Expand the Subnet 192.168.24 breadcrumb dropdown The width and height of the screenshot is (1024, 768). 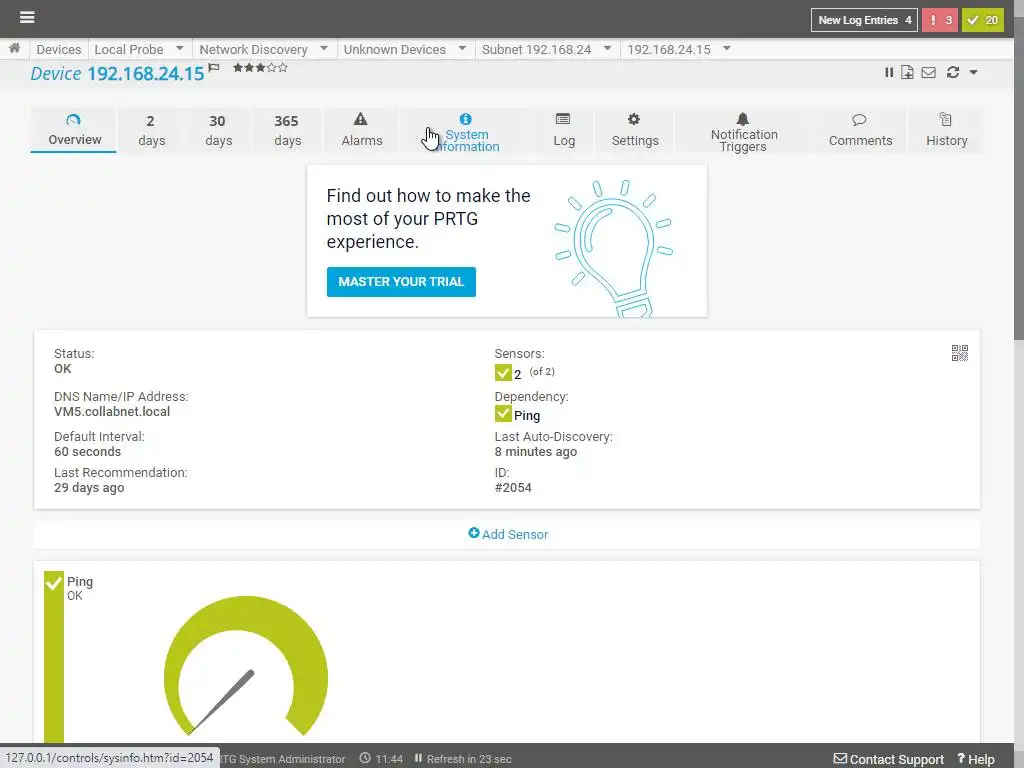click(607, 48)
